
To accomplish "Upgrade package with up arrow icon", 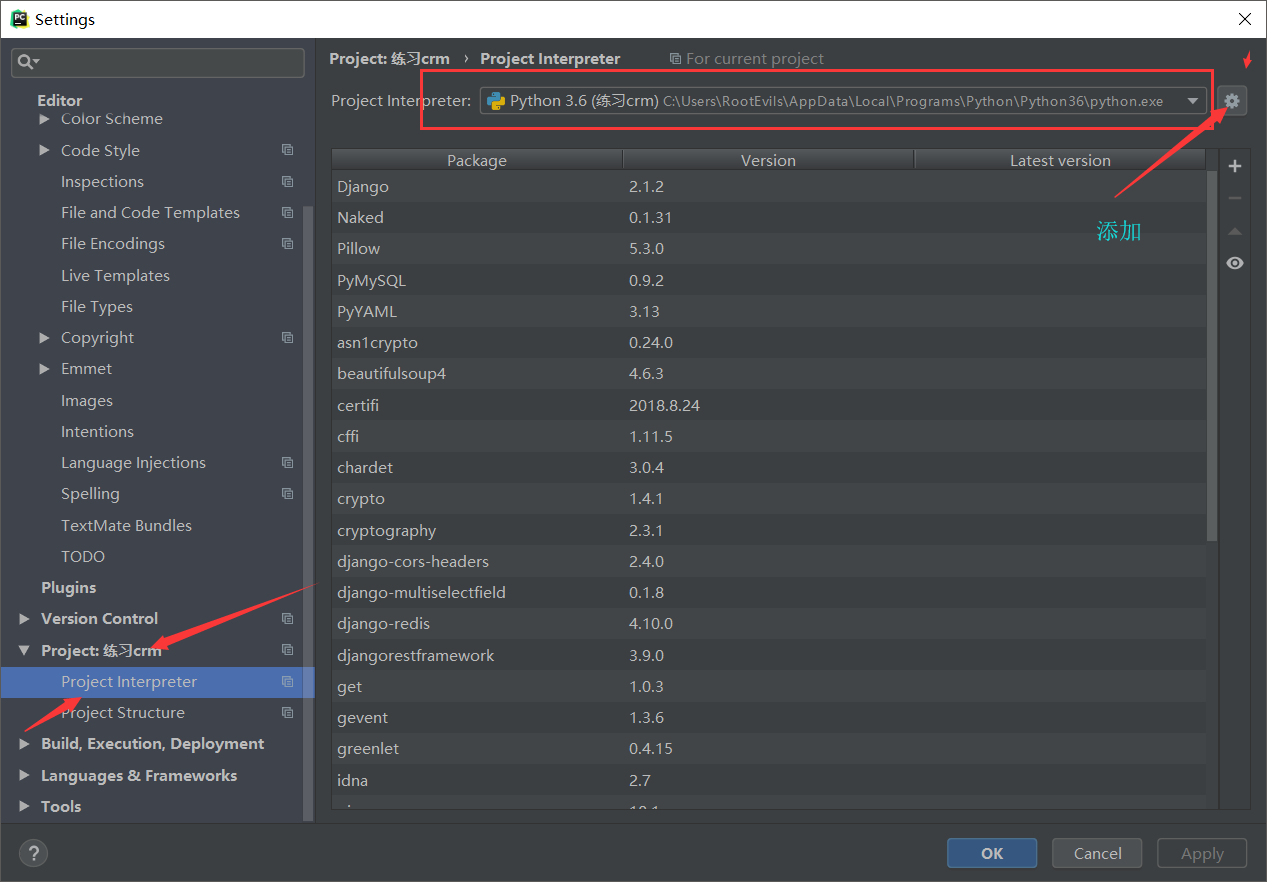I will coord(1235,231).
